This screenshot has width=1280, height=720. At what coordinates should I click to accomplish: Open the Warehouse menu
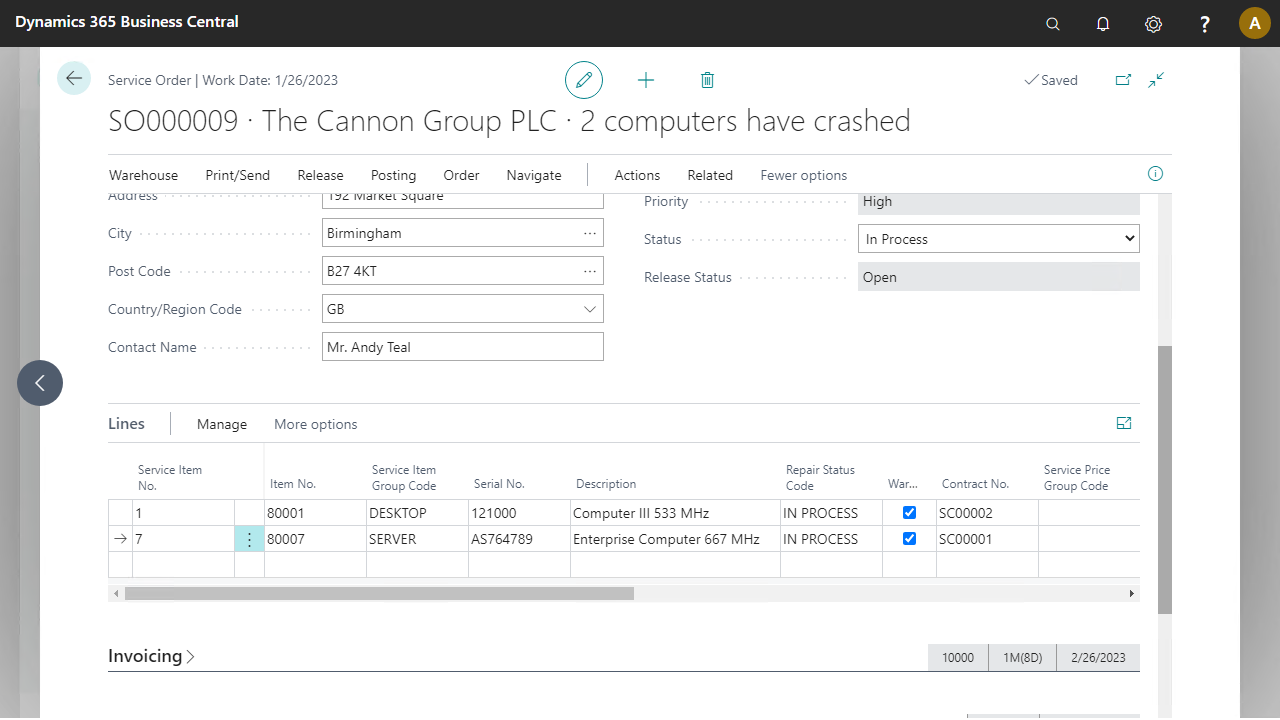[x=143, y=175]
